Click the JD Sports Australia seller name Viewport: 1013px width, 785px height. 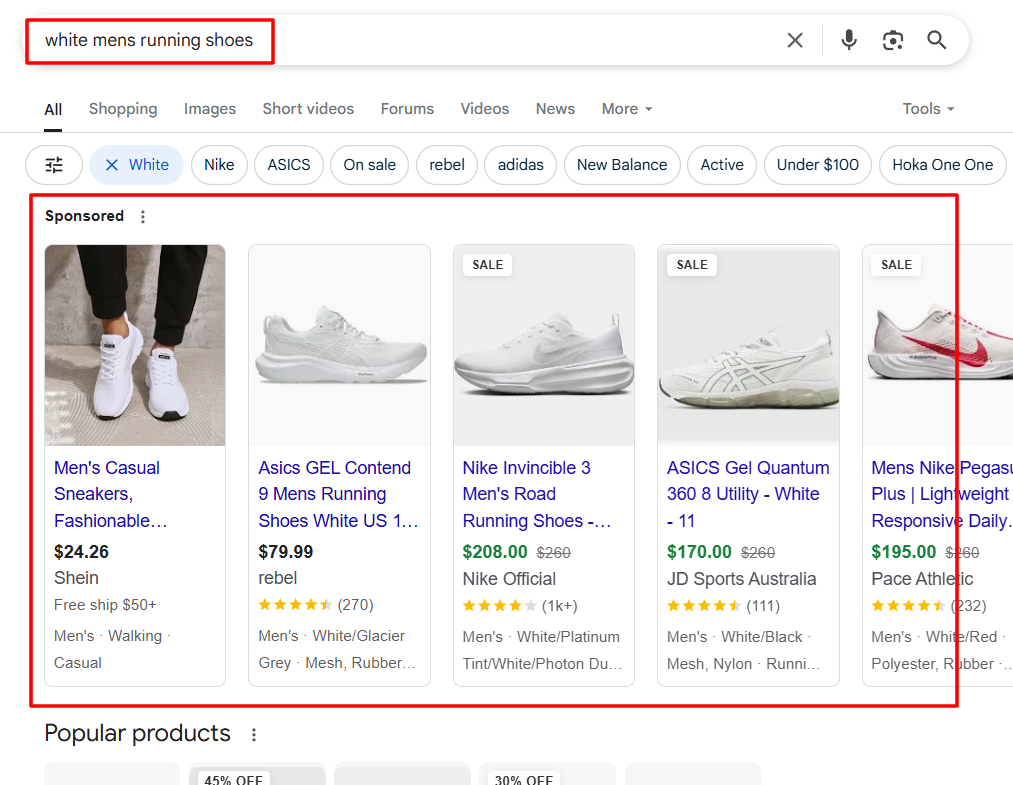(742, 579)
